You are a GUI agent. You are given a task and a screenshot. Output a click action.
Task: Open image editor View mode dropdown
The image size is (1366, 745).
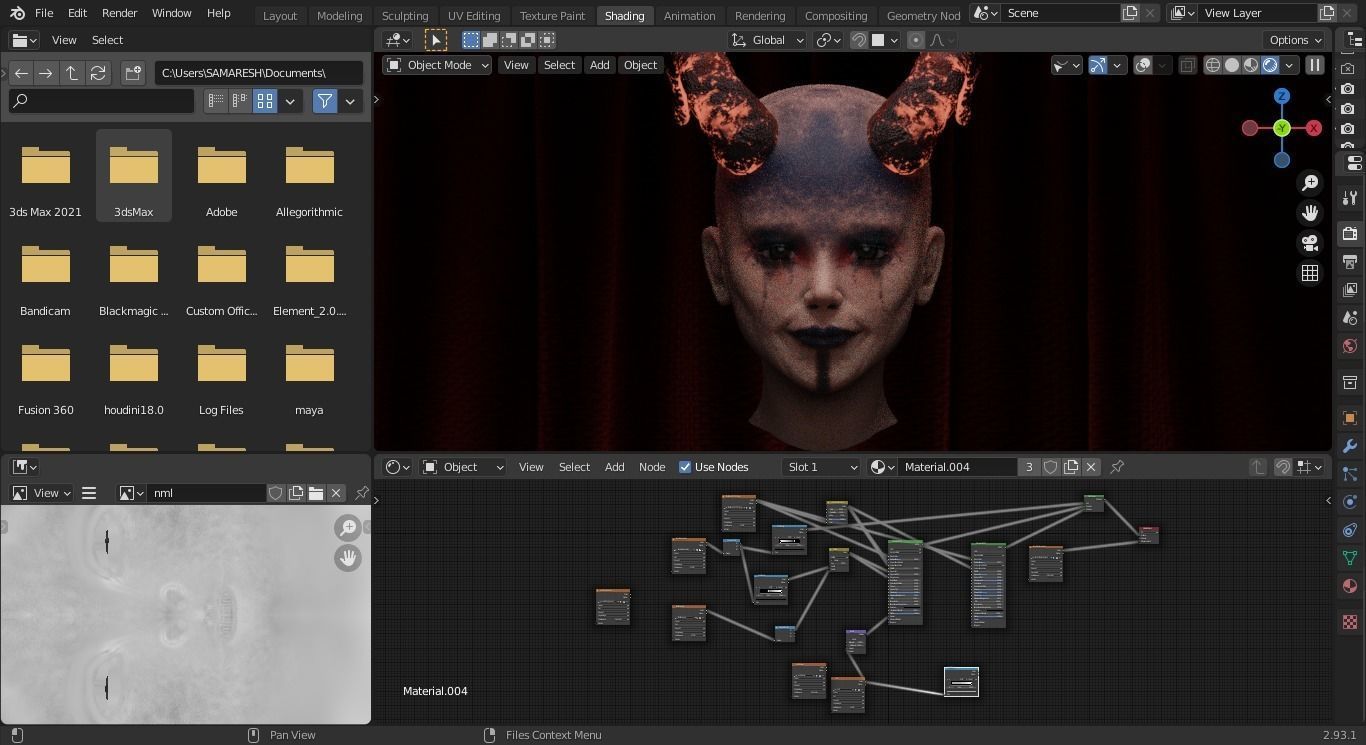pos(42,493)
